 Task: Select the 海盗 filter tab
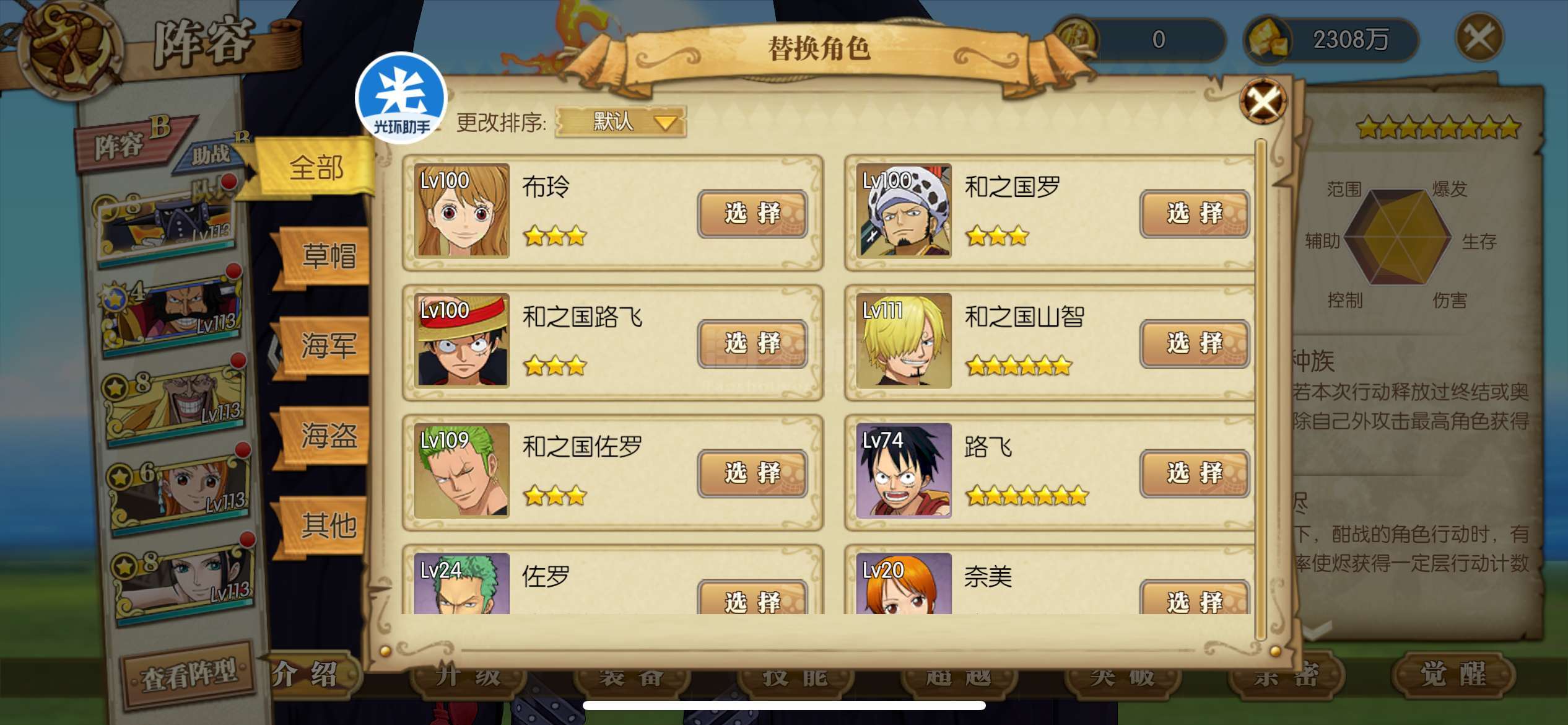tap(323, 436)
